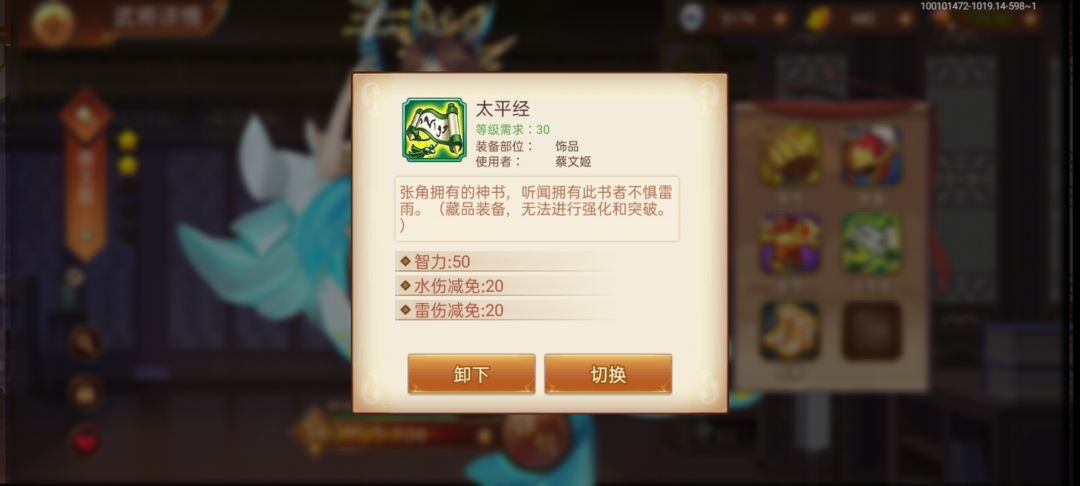Tap the first yellow star rating
The width and height of the screenshot is (1080, 486).
127,140
